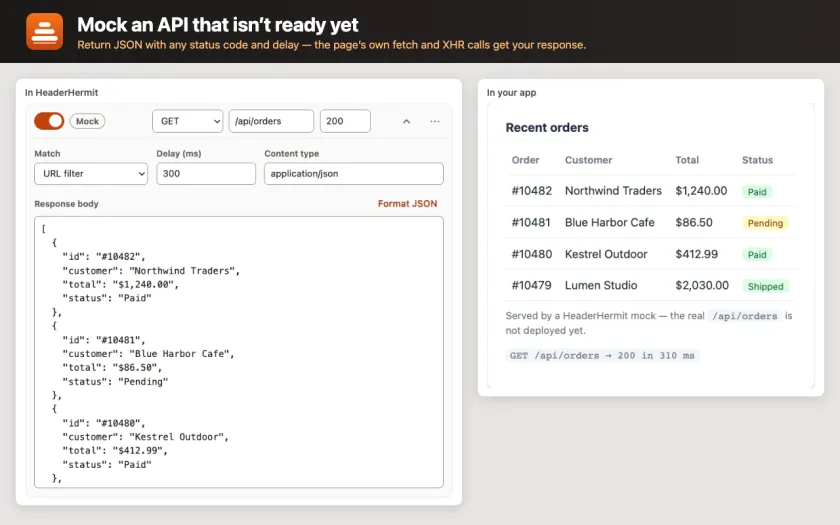Screen dimensions: 840x525
Task: Click the "customer": "Blue Harbor Cafe" JSON line
Action: click(148, 354)
